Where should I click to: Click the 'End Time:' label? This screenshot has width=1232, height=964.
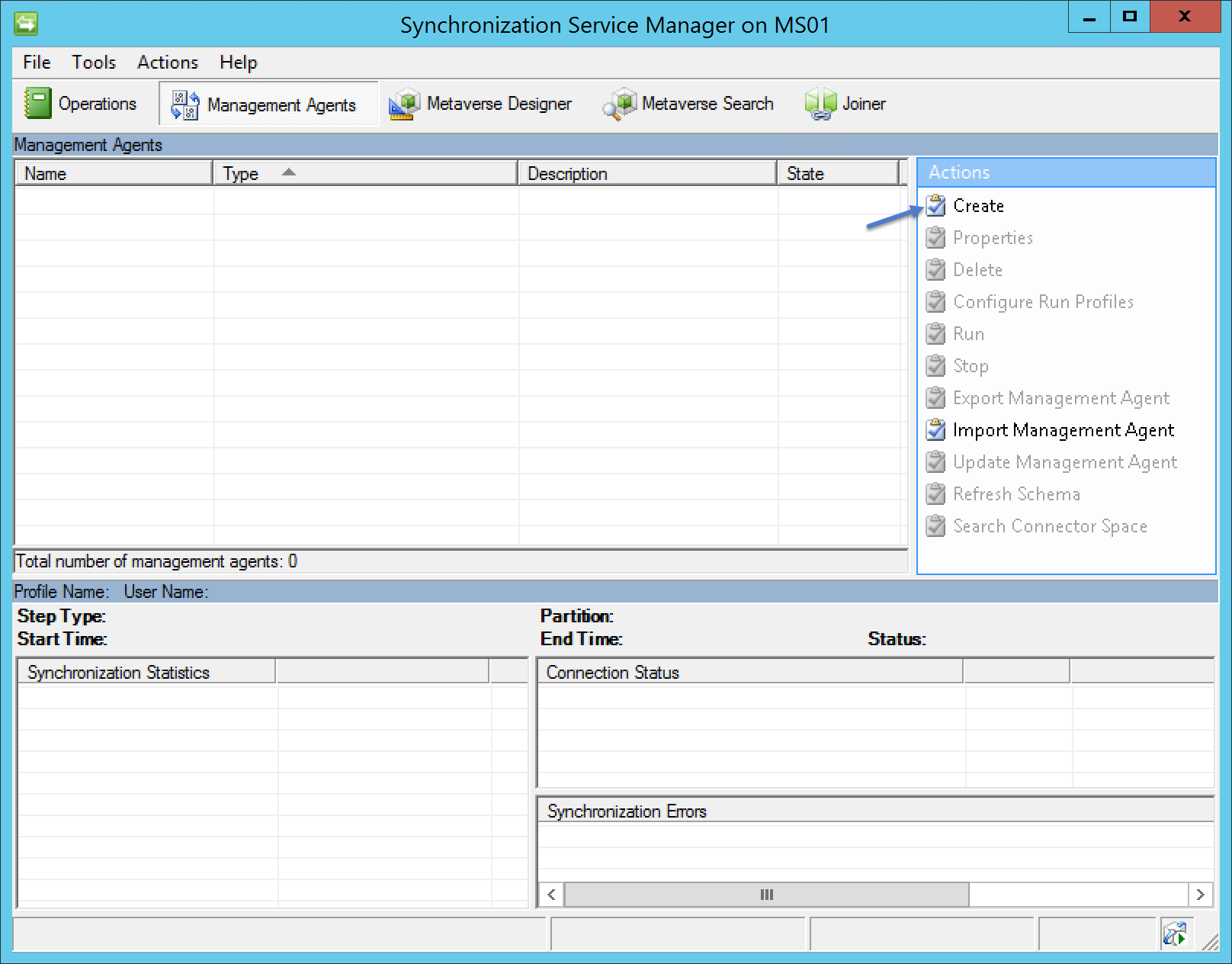pos(582,639)
